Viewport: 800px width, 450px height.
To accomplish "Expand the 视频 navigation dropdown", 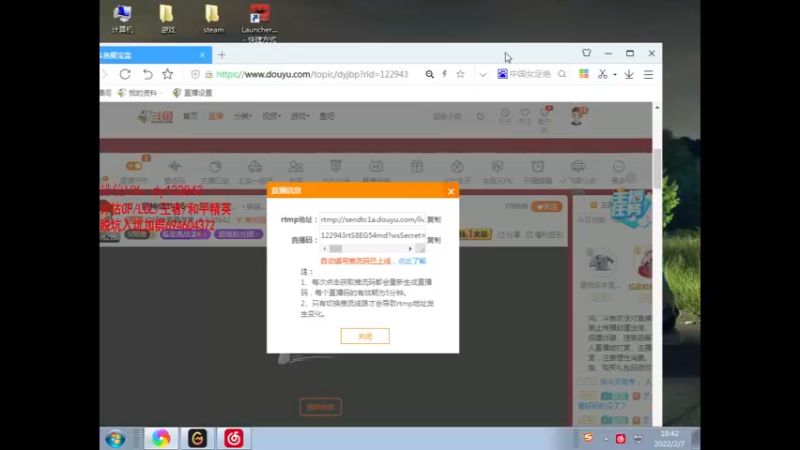I will pyautogui.click(x=271, y=116).
